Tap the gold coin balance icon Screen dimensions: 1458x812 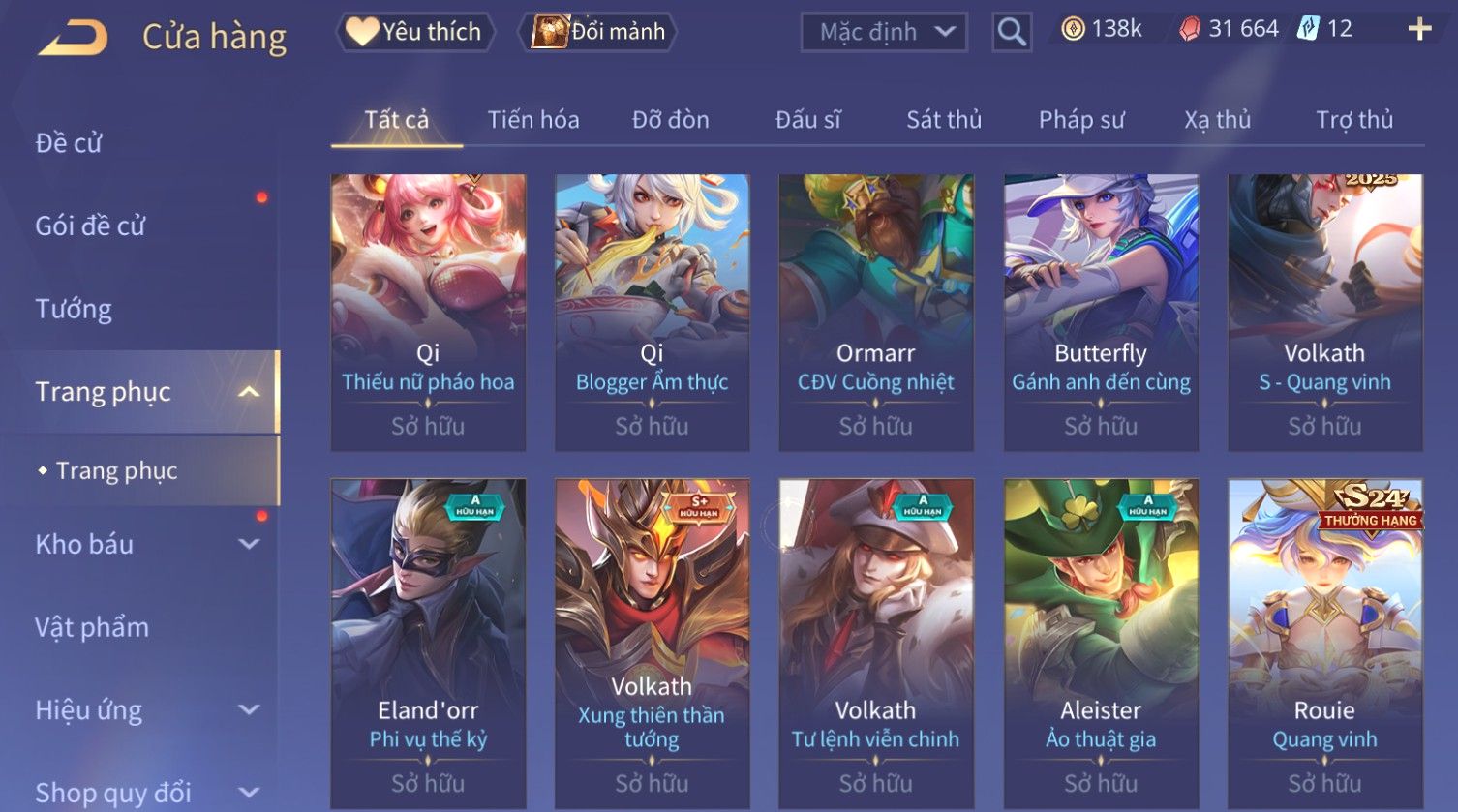[x=1073, y=29]
